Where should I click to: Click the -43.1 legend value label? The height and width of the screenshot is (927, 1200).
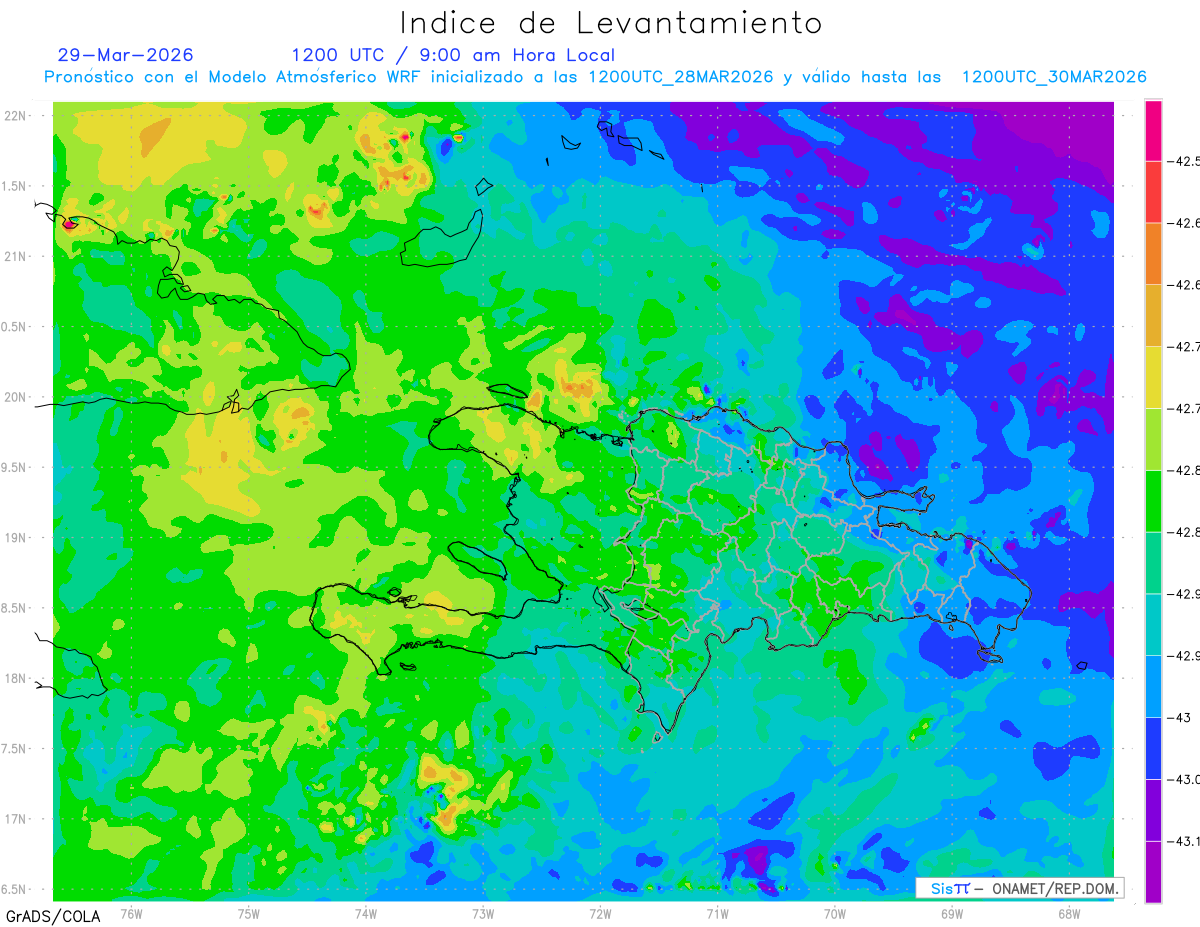(1187, 841)
